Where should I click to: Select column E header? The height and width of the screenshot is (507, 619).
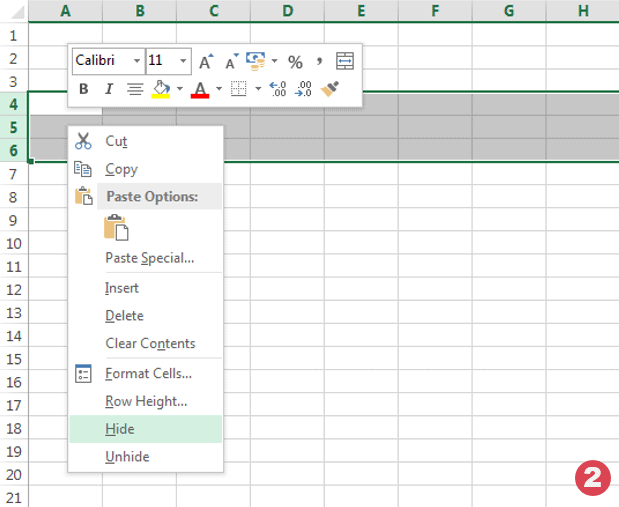point(361,11)
